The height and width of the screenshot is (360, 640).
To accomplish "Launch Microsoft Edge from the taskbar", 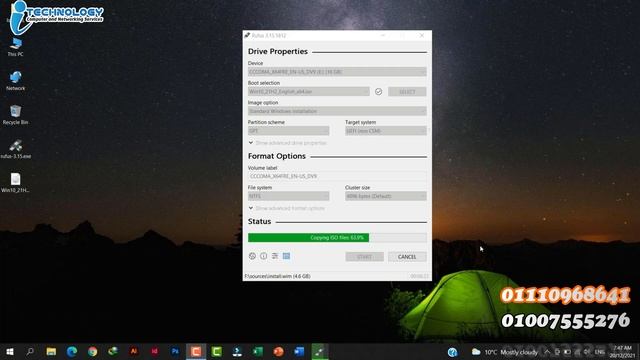I will point(72,351).
